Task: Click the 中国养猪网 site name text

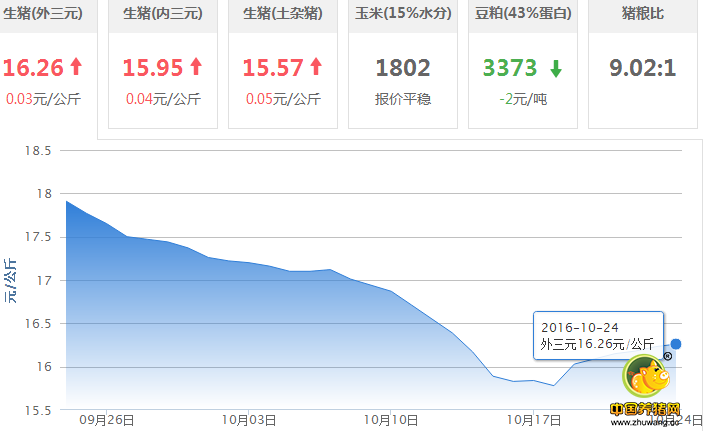Action: click(645, 410)
